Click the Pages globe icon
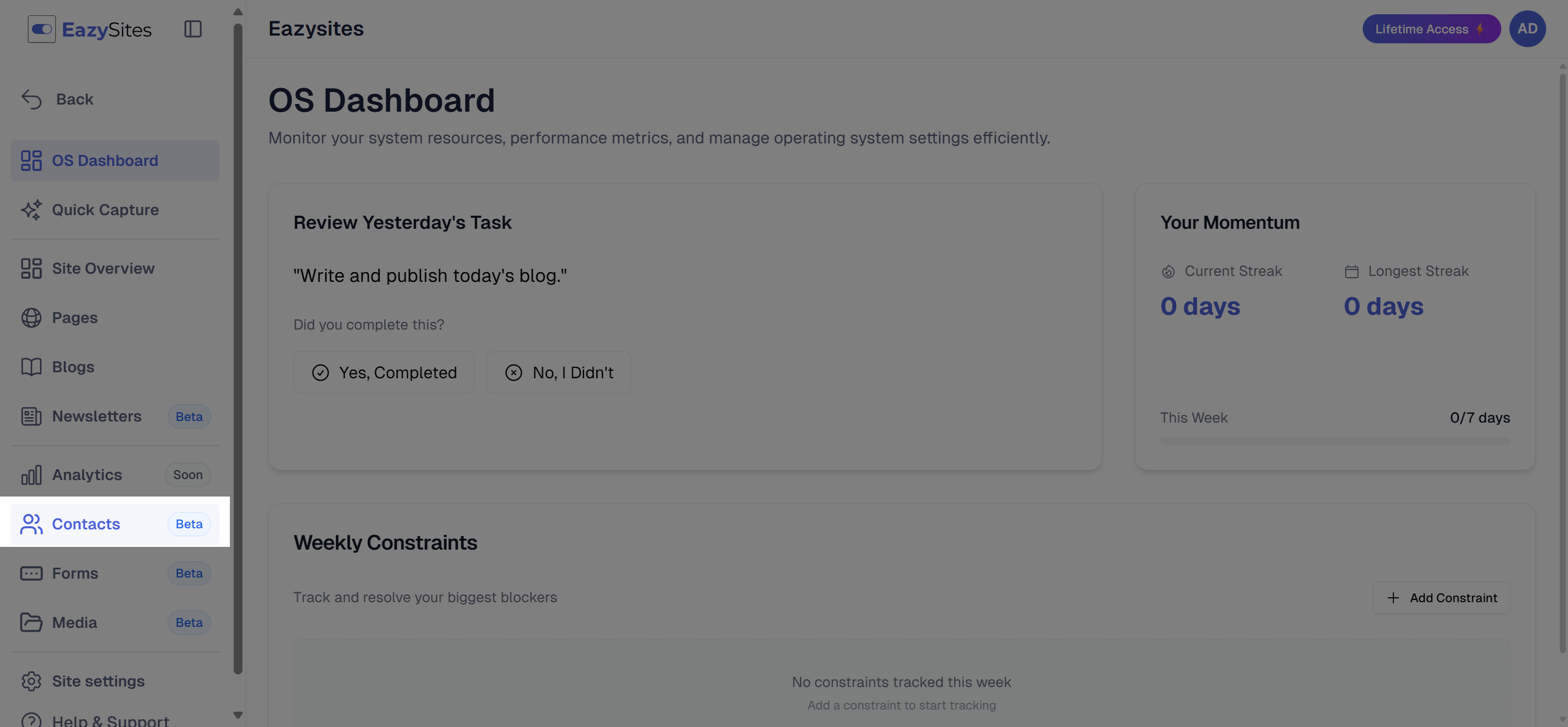 pyautogui.click(x=32, y=318)
